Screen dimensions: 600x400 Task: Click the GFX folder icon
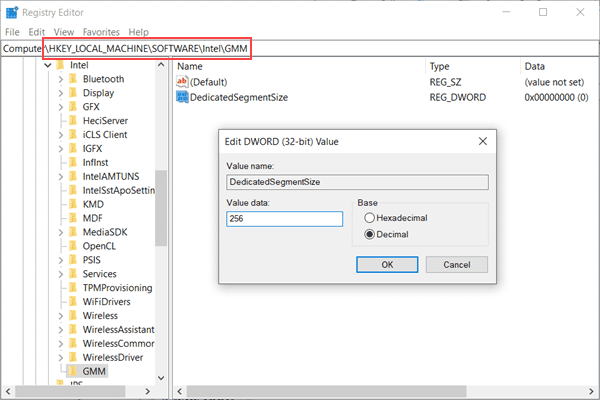pyautogui.click(x=73, y=107)
